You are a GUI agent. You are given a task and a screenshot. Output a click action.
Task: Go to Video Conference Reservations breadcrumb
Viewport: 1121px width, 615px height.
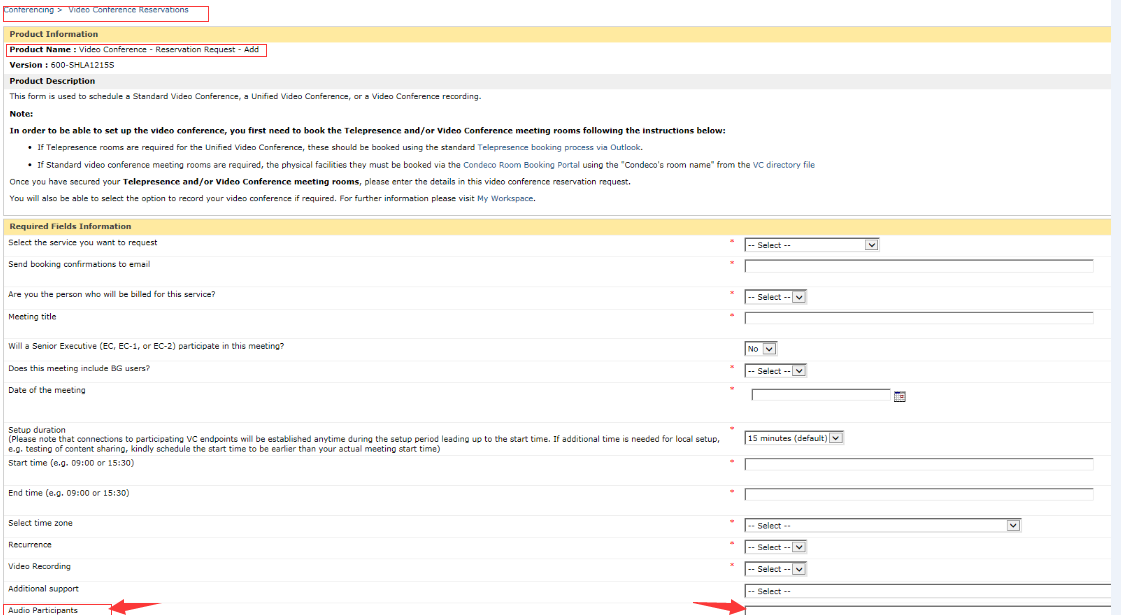[x=128, y=10]
